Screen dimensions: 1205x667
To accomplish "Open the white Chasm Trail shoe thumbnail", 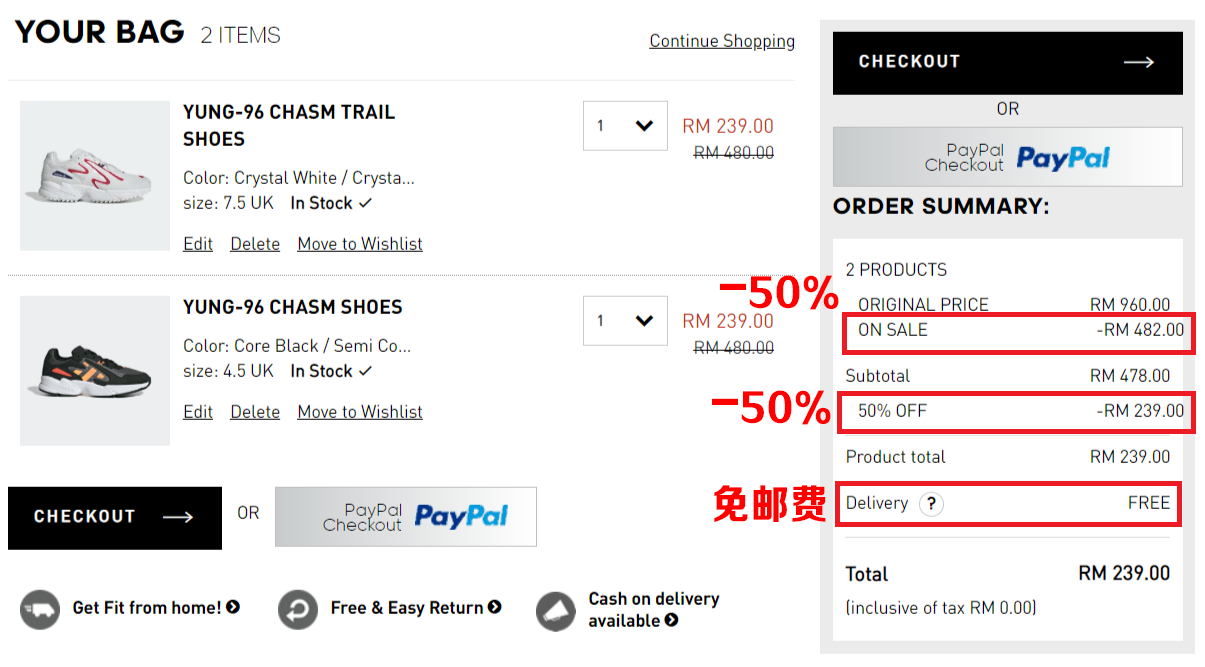I will pyautogui.click(x=95, y=175).
